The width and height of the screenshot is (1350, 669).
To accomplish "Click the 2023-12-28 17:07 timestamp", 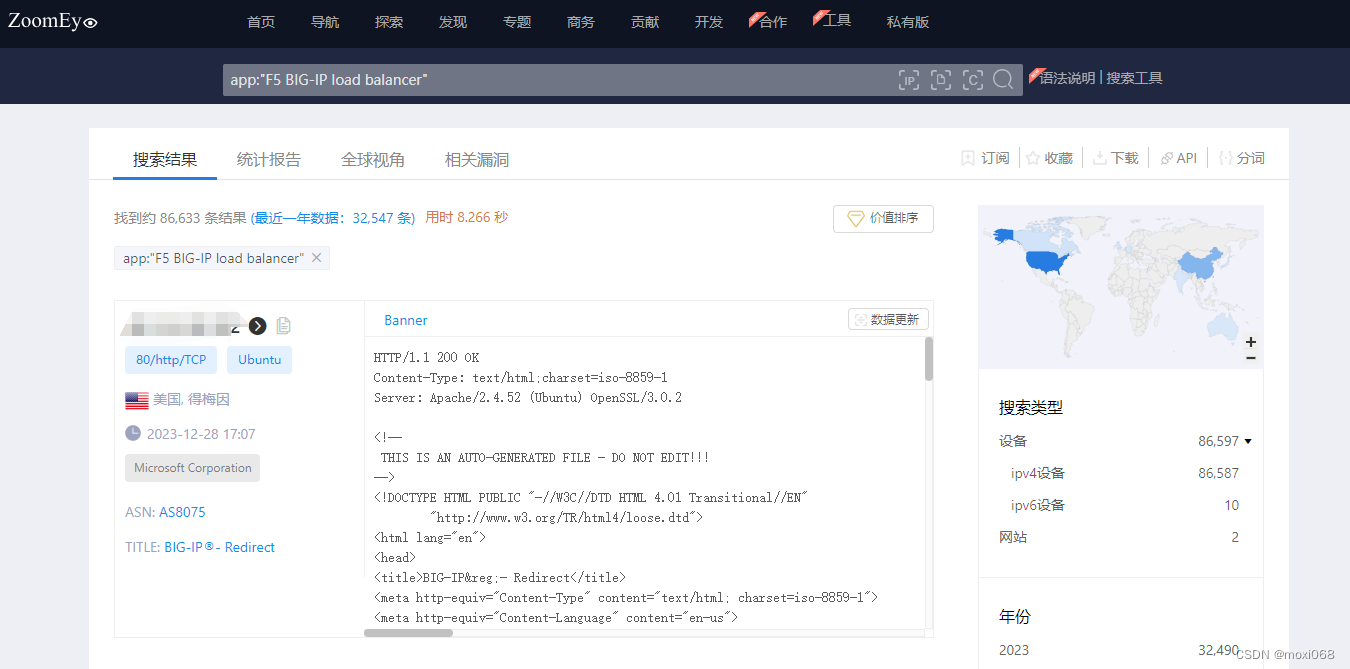I will pyautogui.click(x=201, y=434).
